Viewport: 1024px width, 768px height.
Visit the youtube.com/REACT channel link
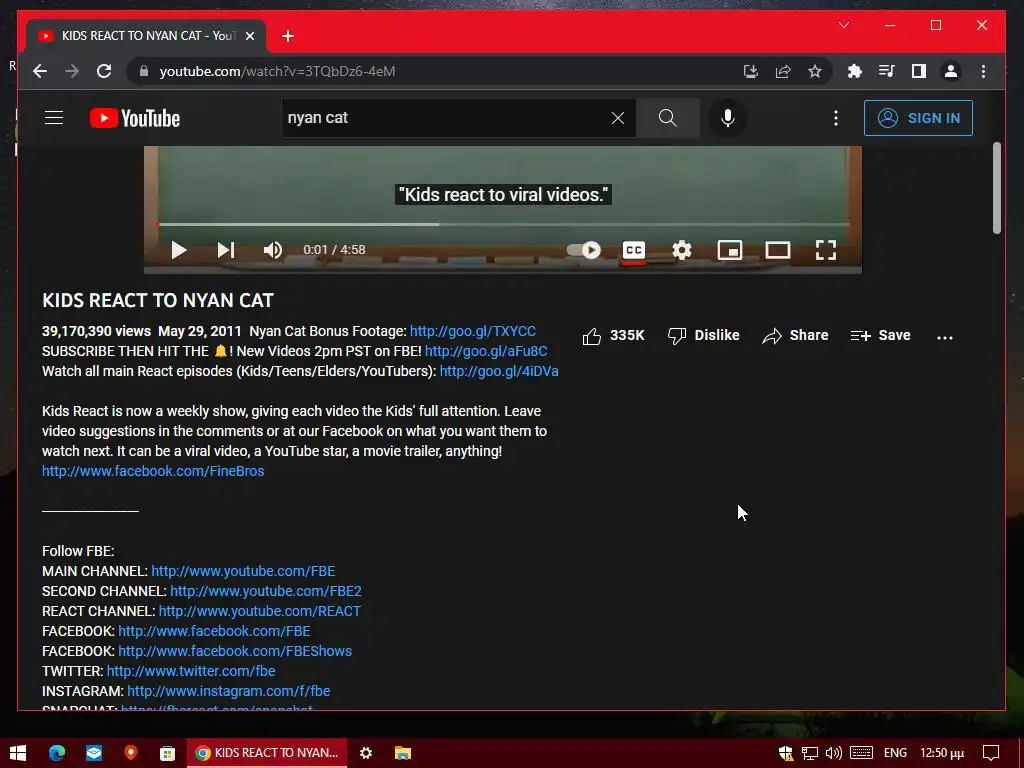(259, 611)
